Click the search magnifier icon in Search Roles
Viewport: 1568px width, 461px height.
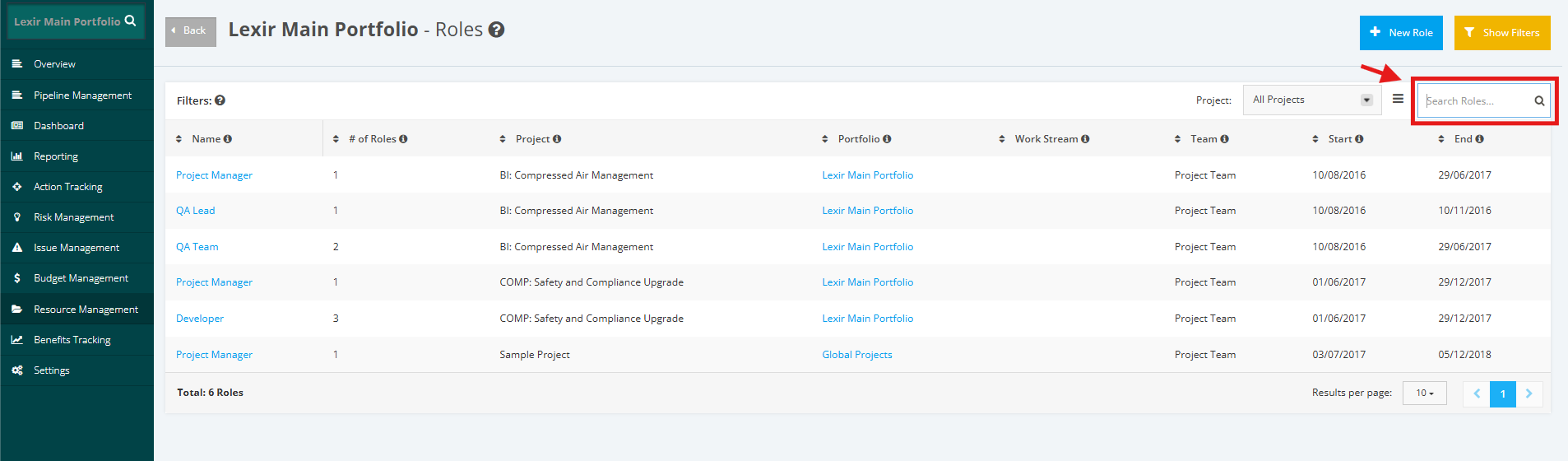[1539, 101]
